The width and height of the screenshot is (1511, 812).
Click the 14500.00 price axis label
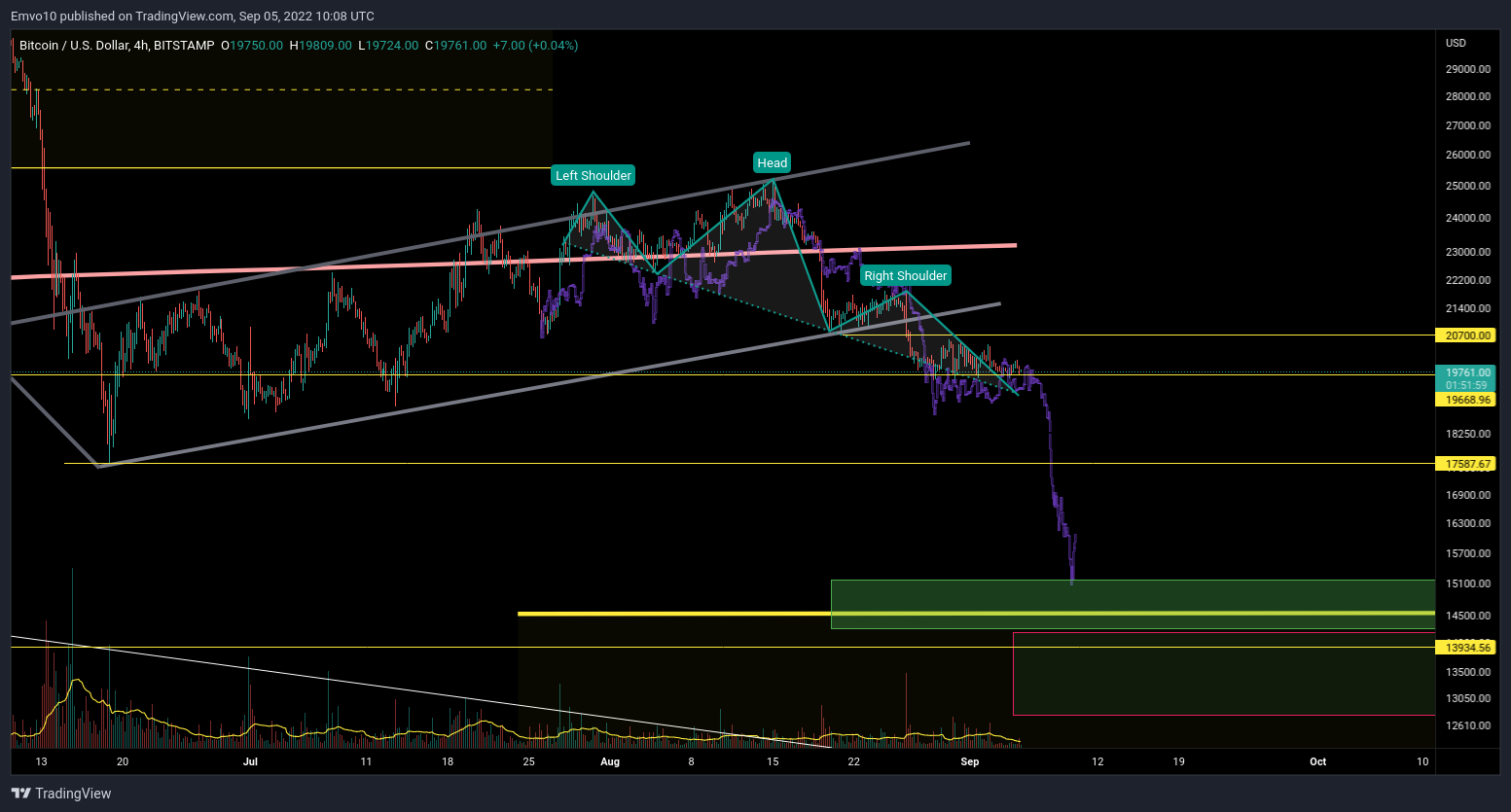(x=1468, y=616)
